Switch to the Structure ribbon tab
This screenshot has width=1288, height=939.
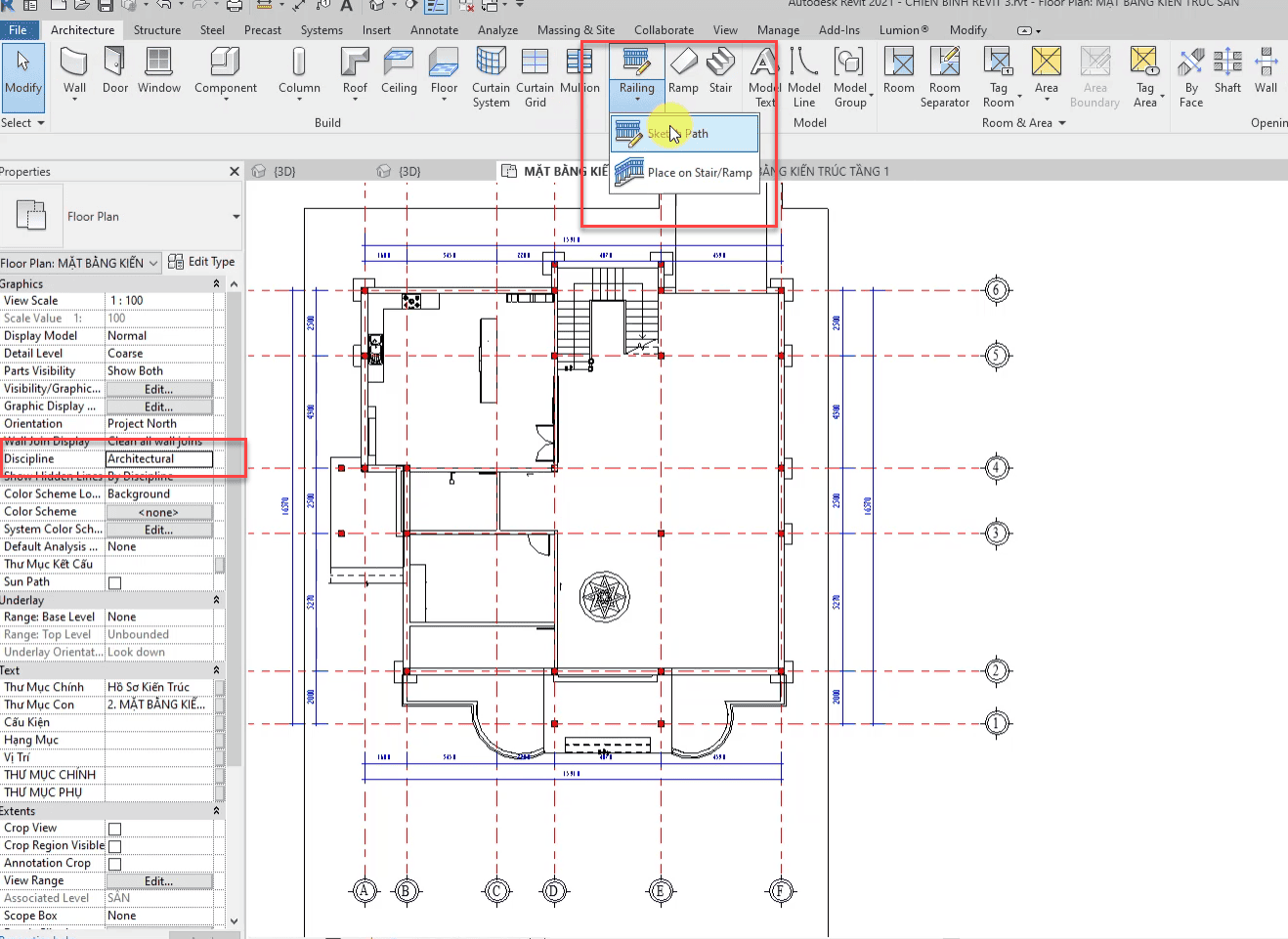[157, 30]
